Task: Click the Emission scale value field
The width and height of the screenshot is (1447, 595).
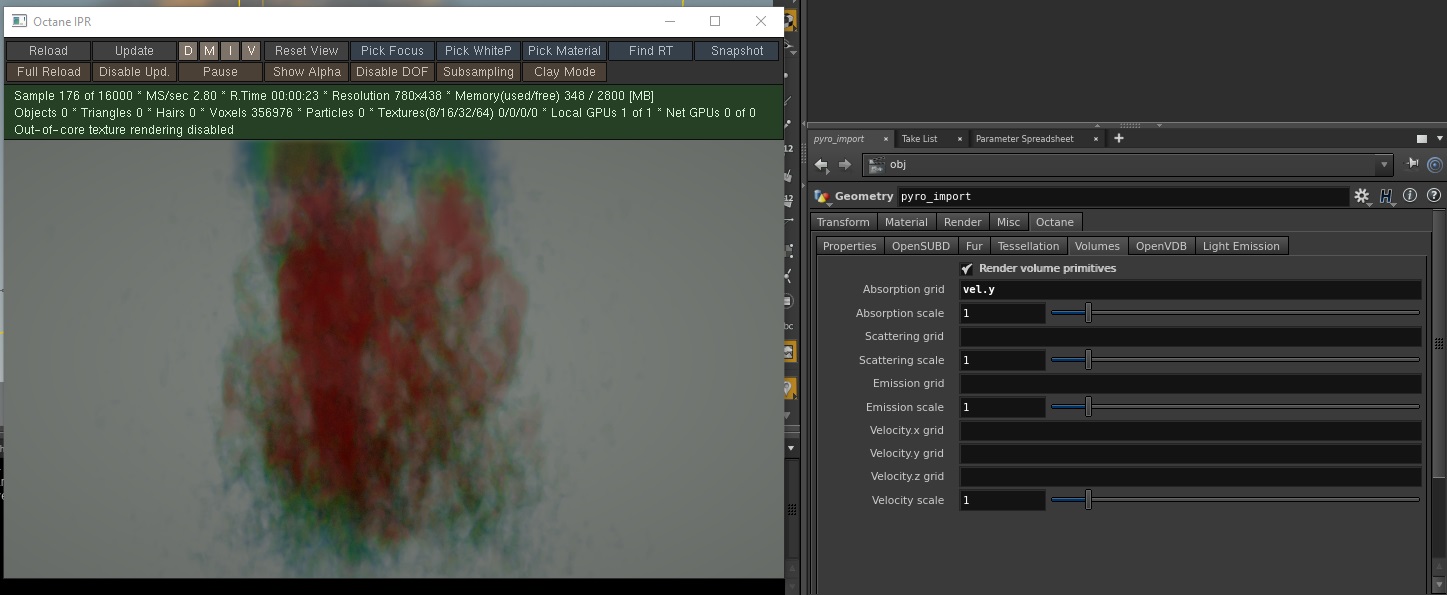Action: point(1002,407)
